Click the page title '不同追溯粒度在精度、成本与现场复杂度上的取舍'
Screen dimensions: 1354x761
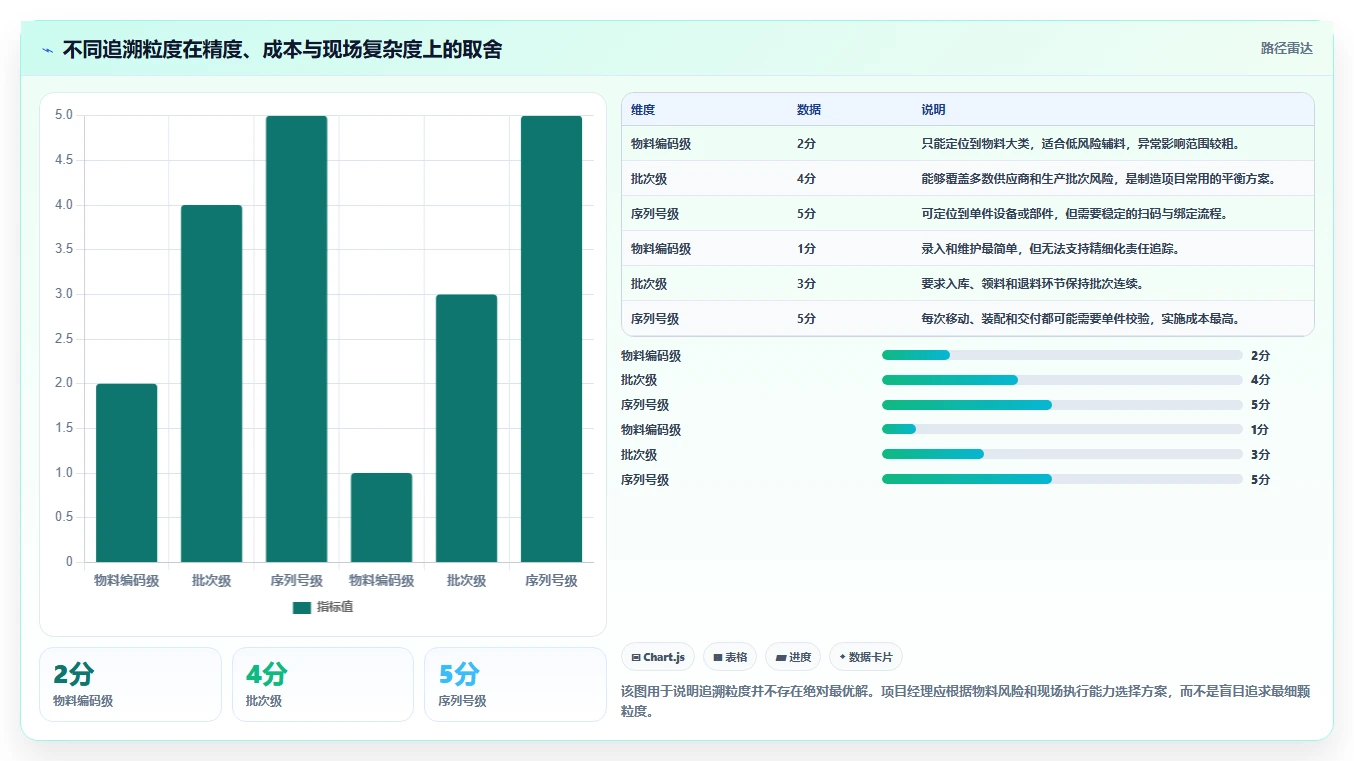pos(282,50)
